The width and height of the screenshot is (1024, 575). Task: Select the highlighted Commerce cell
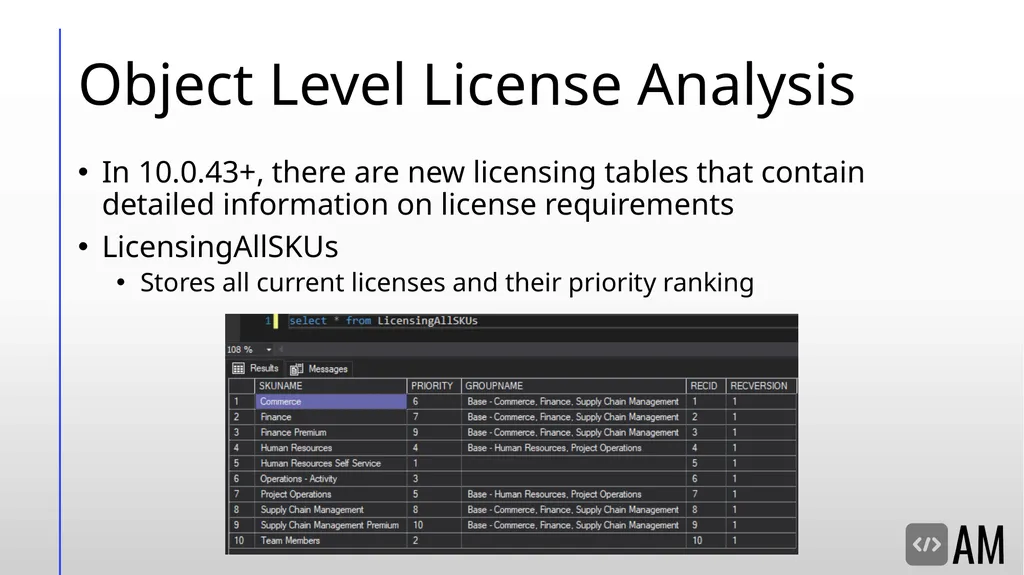330,401
